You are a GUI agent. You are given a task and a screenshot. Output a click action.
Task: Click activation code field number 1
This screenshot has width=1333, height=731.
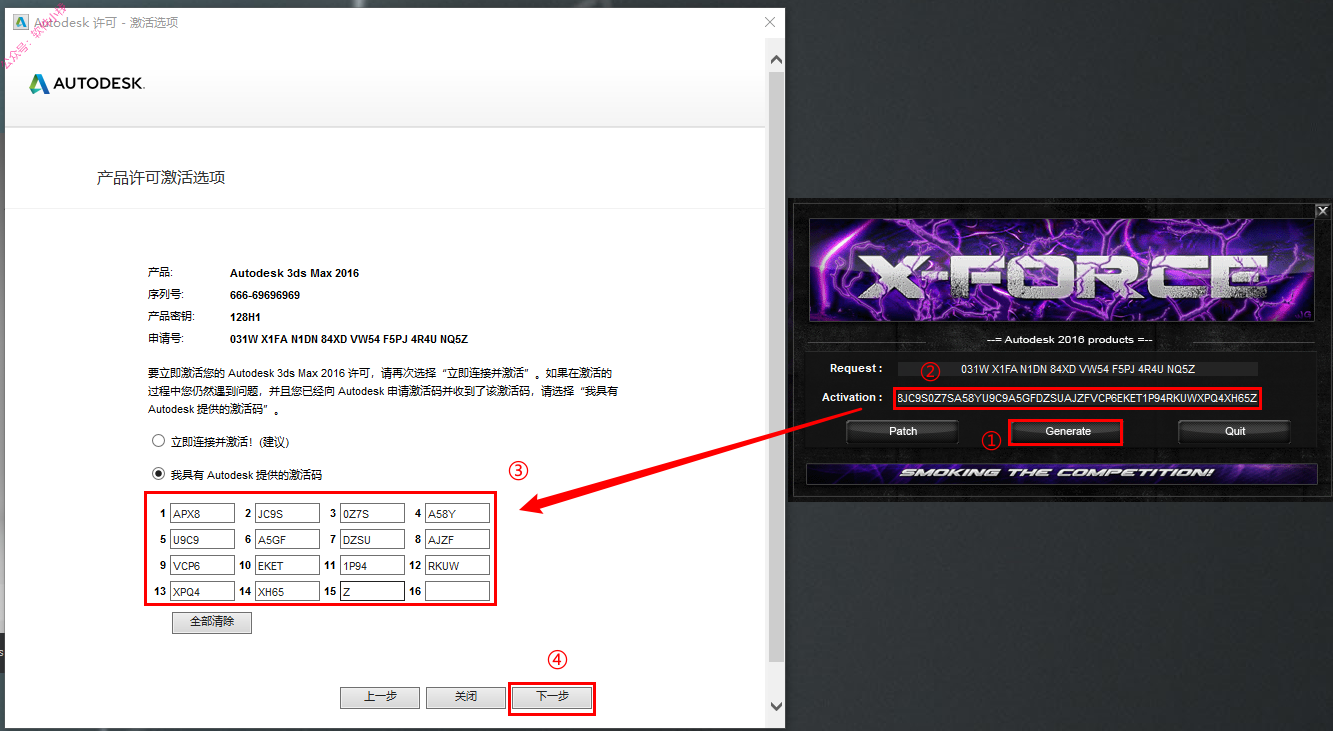[202, 513]
